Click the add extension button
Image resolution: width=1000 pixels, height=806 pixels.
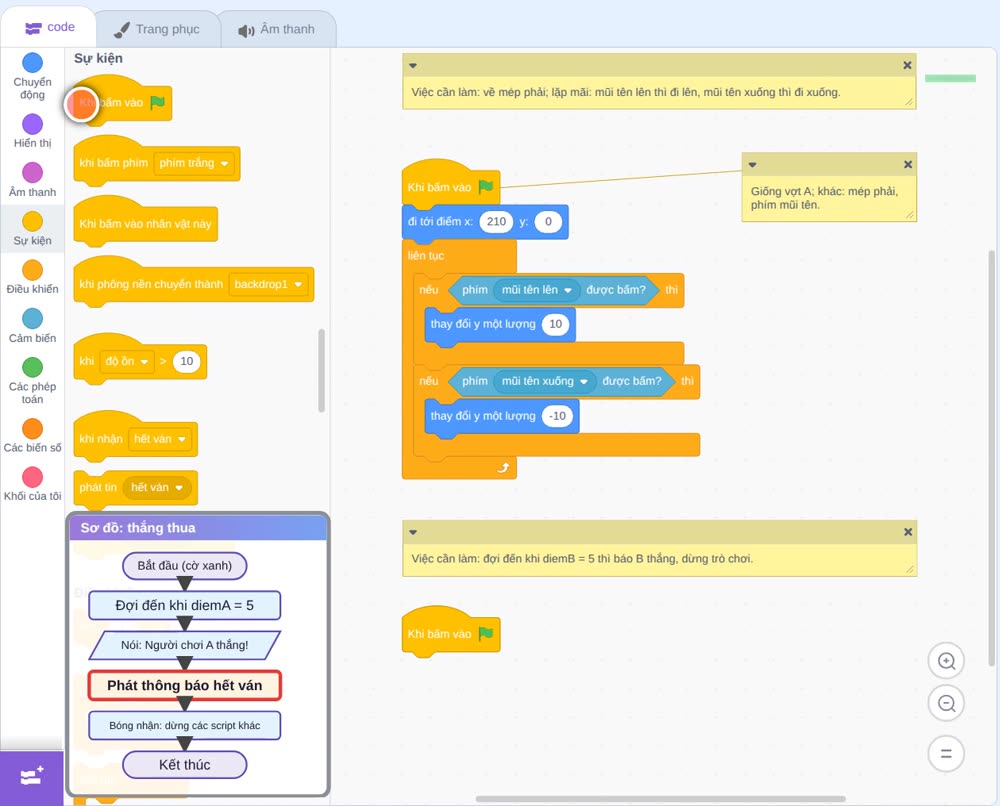pyautogui.click(x=32, y=777)
